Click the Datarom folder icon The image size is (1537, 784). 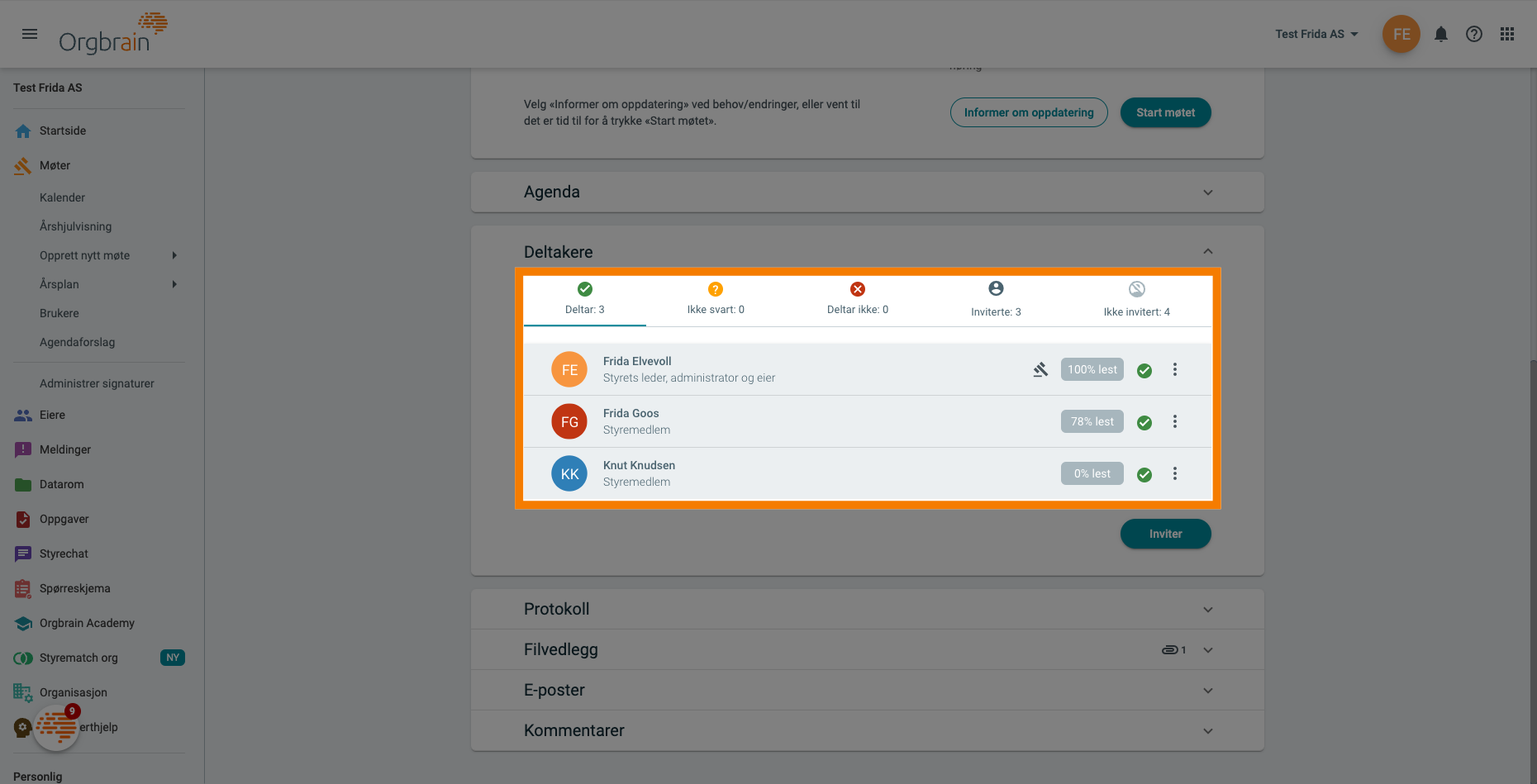(x=23, y=484)
